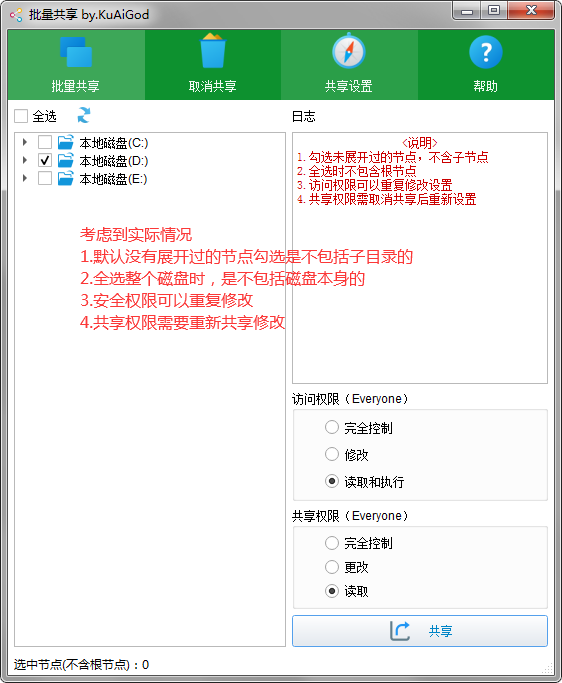
Task: Maximize the 批量共享 window
Action: (x=494, y=11)
